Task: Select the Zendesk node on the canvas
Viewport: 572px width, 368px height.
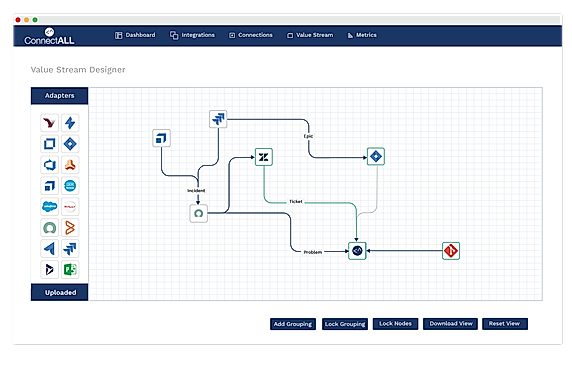Action: [264, 157]
